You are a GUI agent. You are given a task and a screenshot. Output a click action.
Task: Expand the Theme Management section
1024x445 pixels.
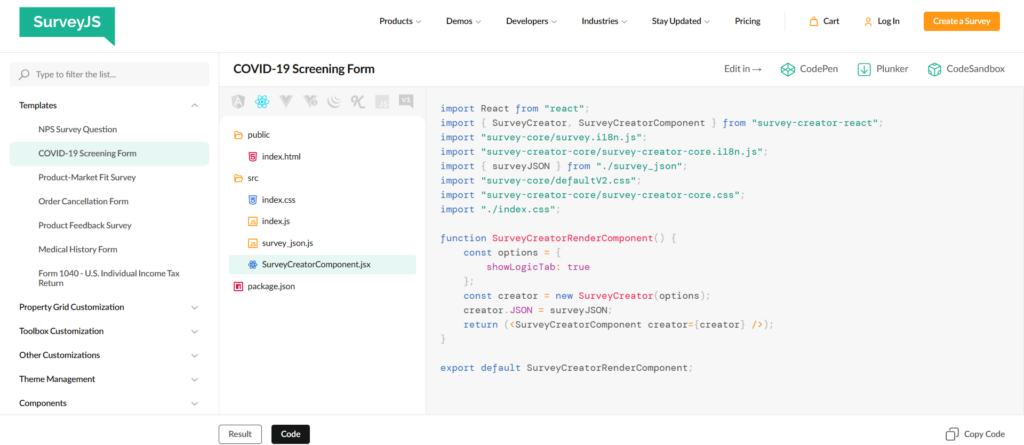(x=109, y=379)
